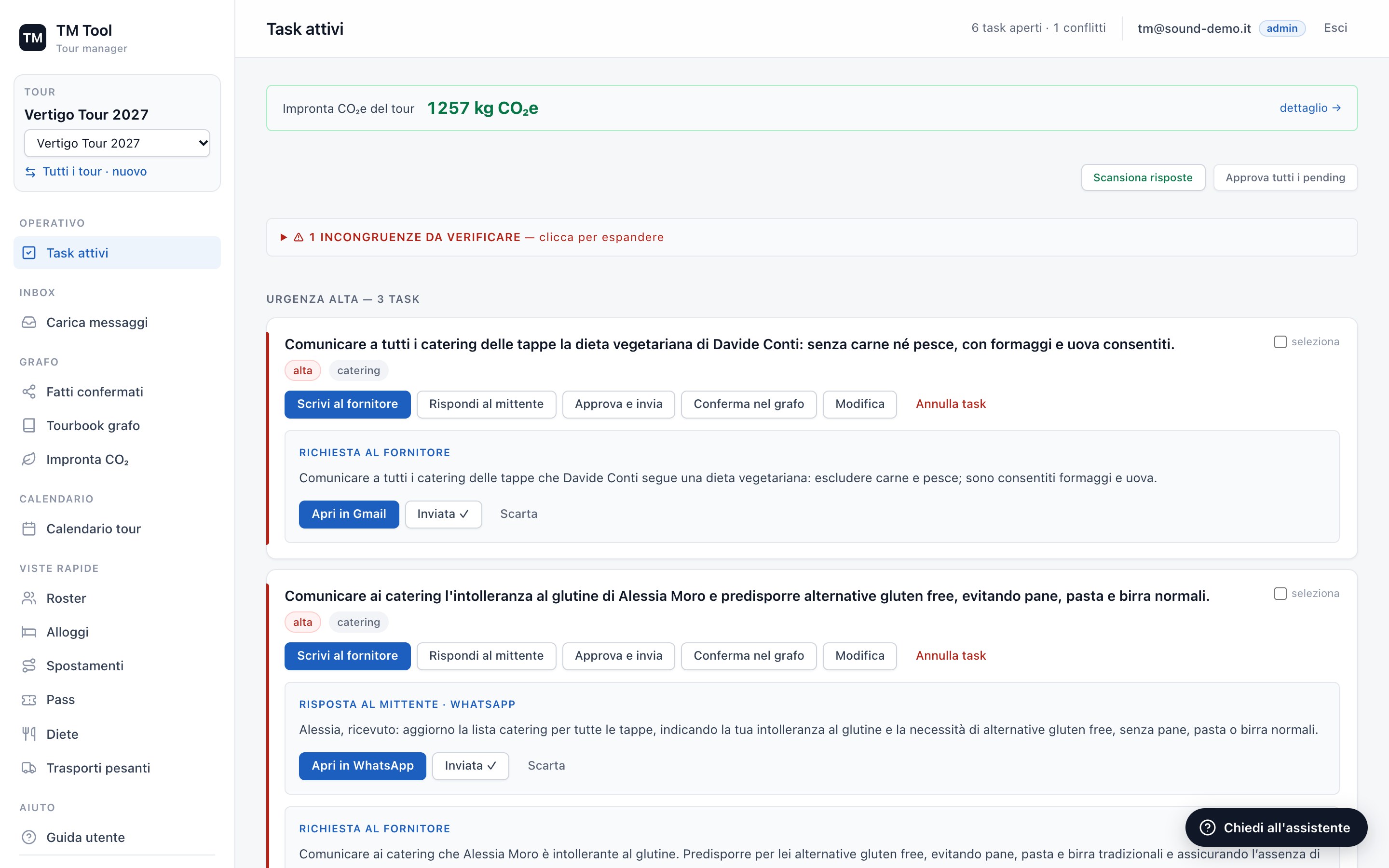The height and width of the screenshot is (868, 1389).
Task: Tick seleziona checkbox for Alessia Moro task
Action: pyautogui.click(x=1280, y=593)
